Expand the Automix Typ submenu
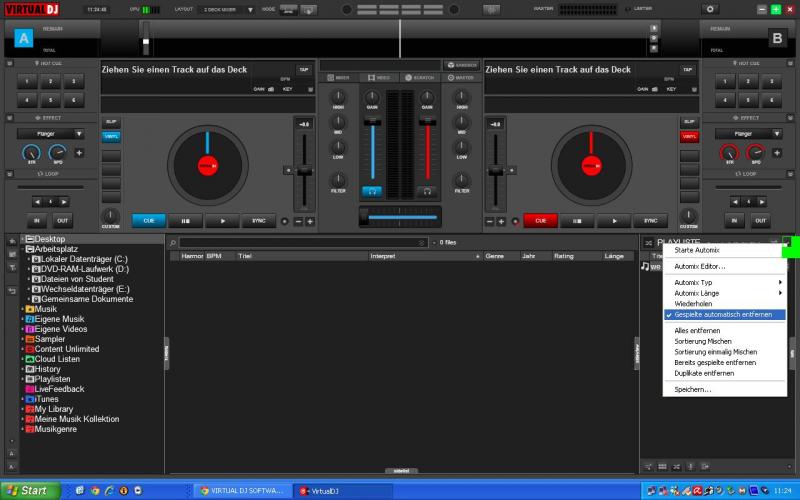Screen dimensions: 800x500 pos(724,282)
